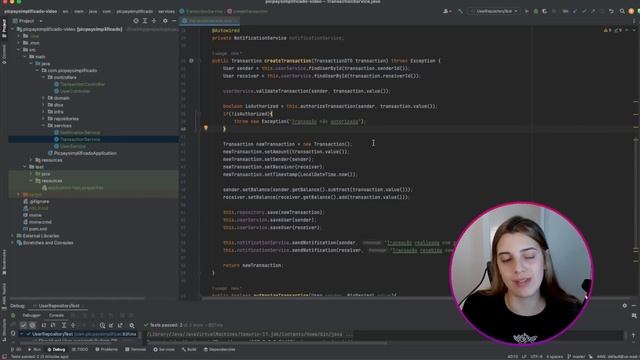Open PicpaysimplificadoApplication class

(82, 153)
